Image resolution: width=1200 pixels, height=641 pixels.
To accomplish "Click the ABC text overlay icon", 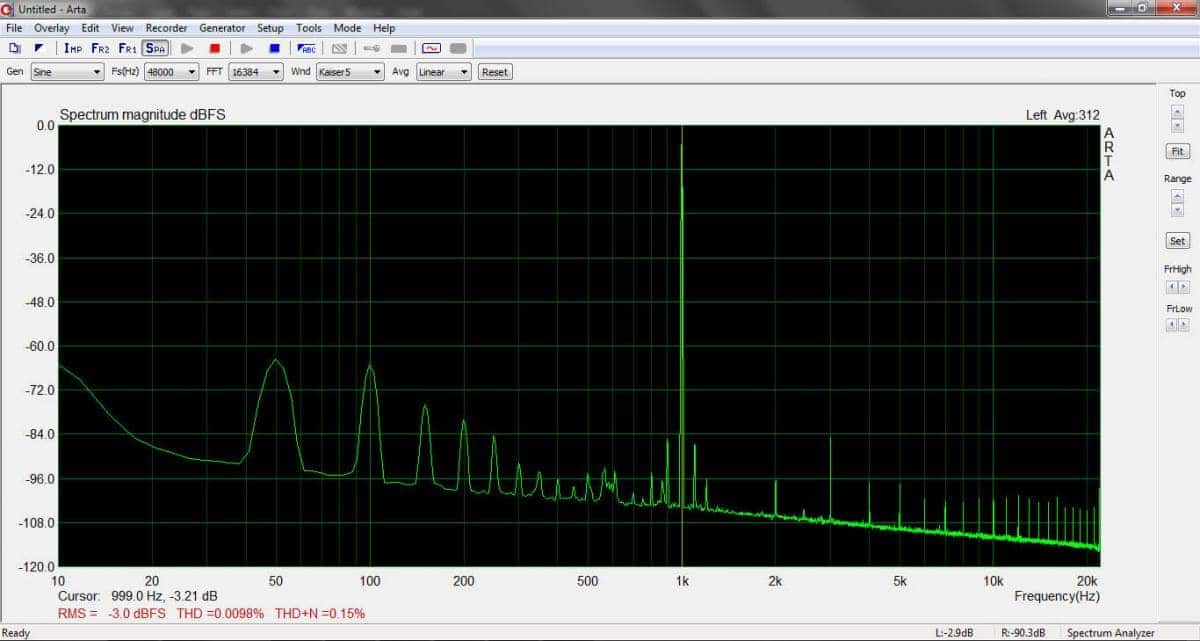I will click(x=307, y=48).
